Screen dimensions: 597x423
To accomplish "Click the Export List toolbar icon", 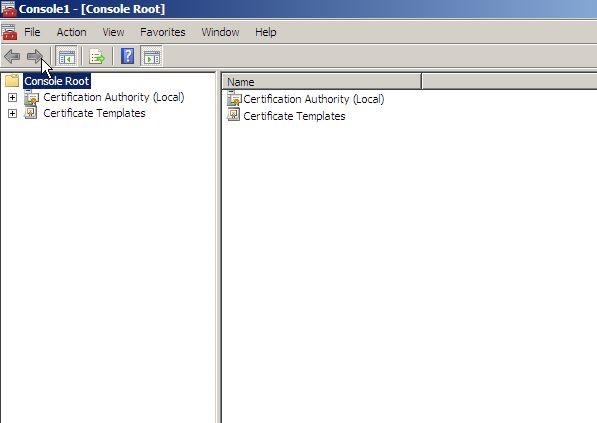I will [97, 56].
